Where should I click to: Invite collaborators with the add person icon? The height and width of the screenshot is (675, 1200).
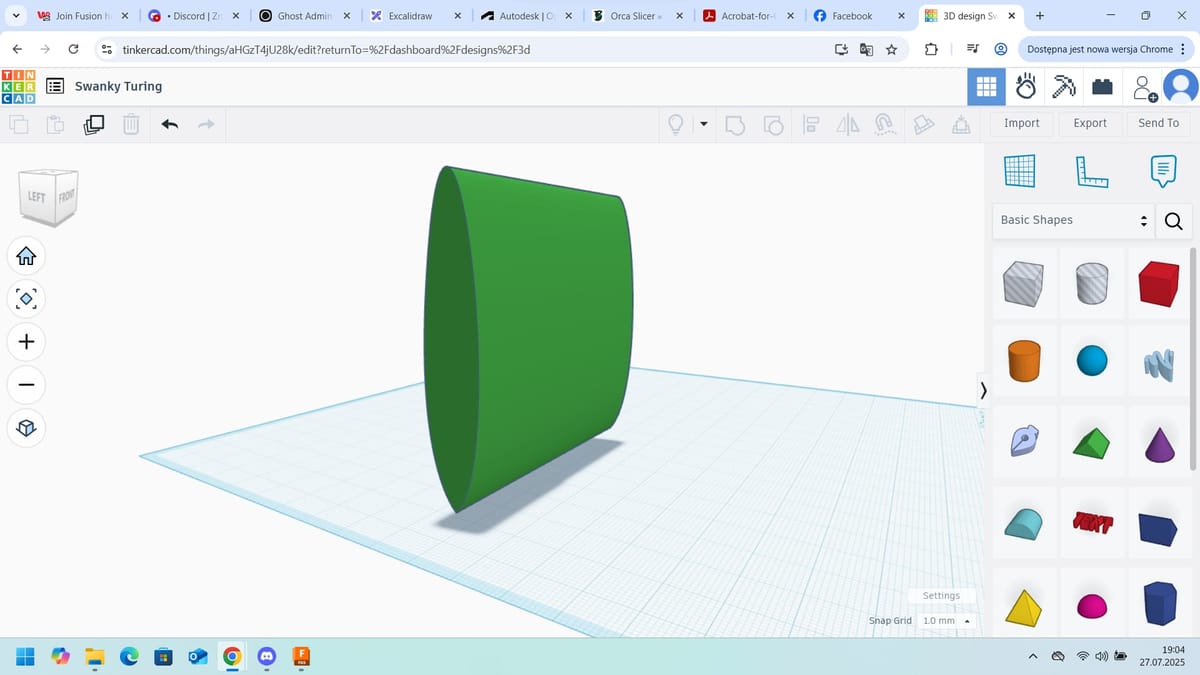click(1145, 88)
